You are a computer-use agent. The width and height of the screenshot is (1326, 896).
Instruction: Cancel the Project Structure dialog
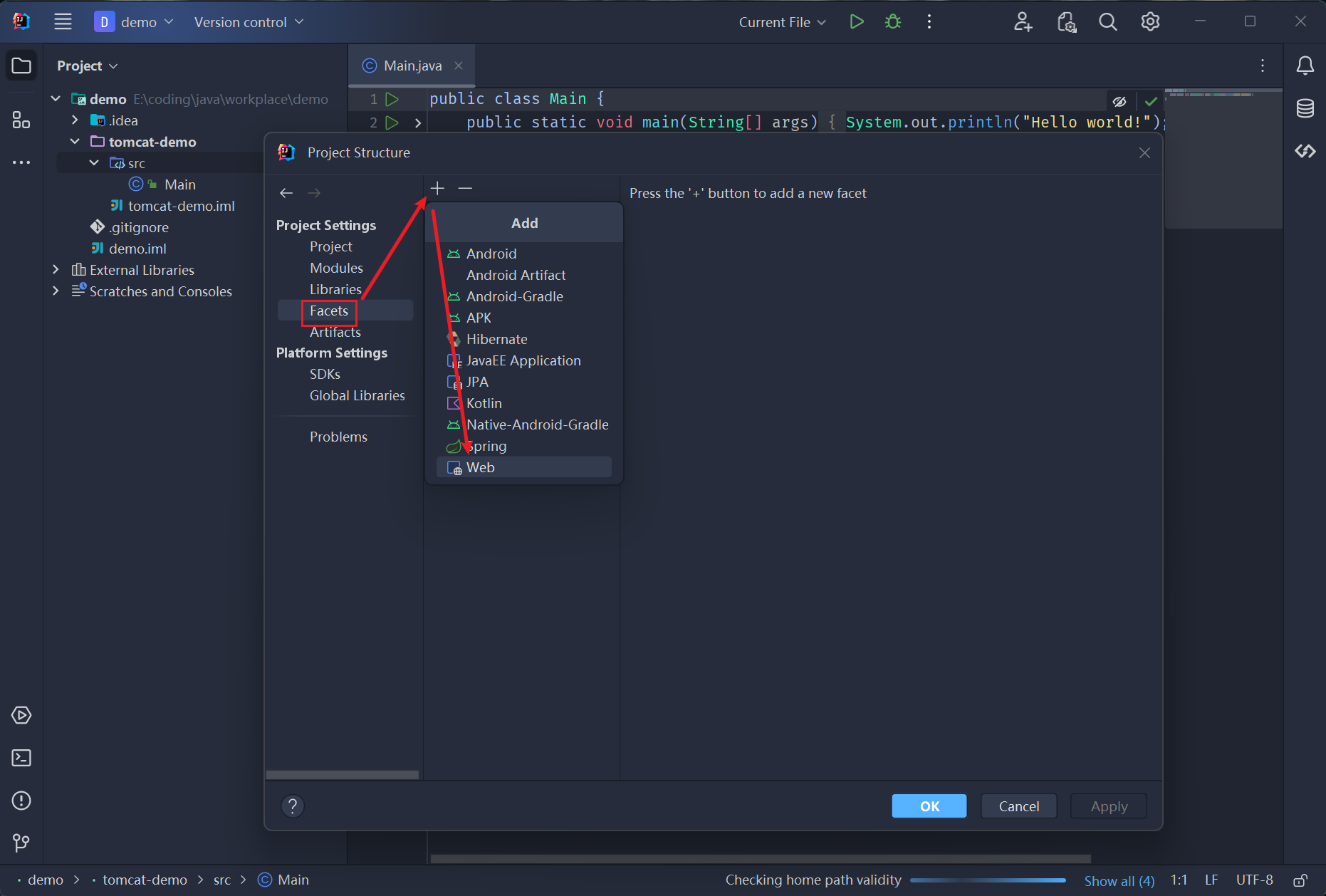pos(1018,806)
